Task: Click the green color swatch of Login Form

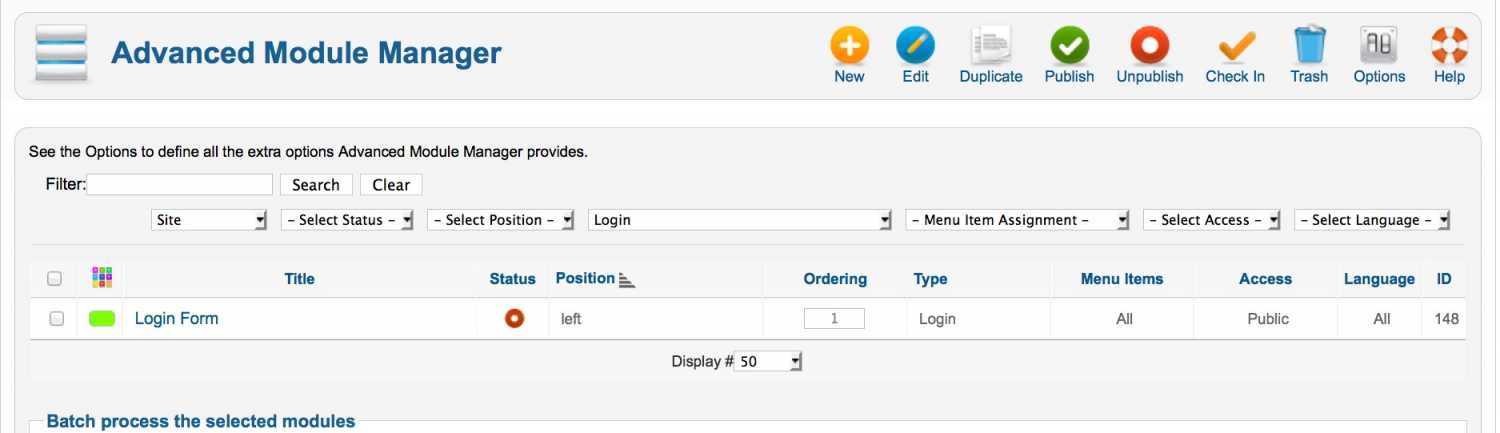Action: pyautogui.click(x=102, y=319)
